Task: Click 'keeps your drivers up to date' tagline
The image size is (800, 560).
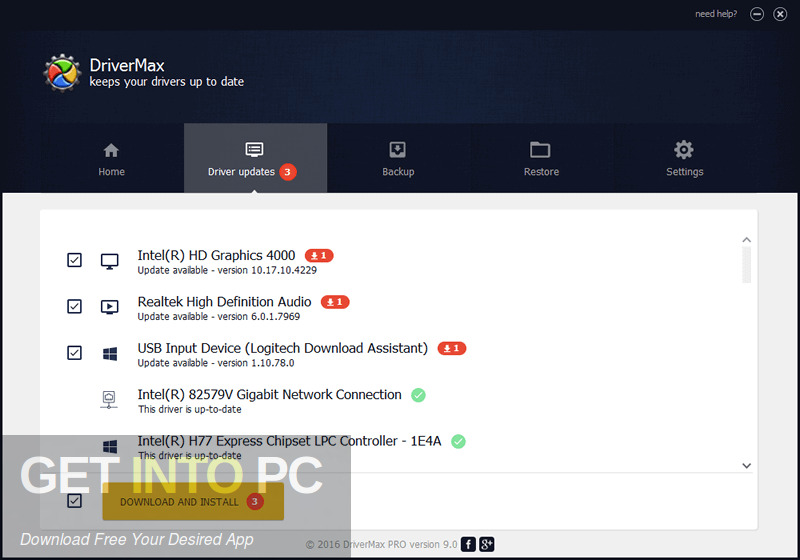Action: pos(167,82)
